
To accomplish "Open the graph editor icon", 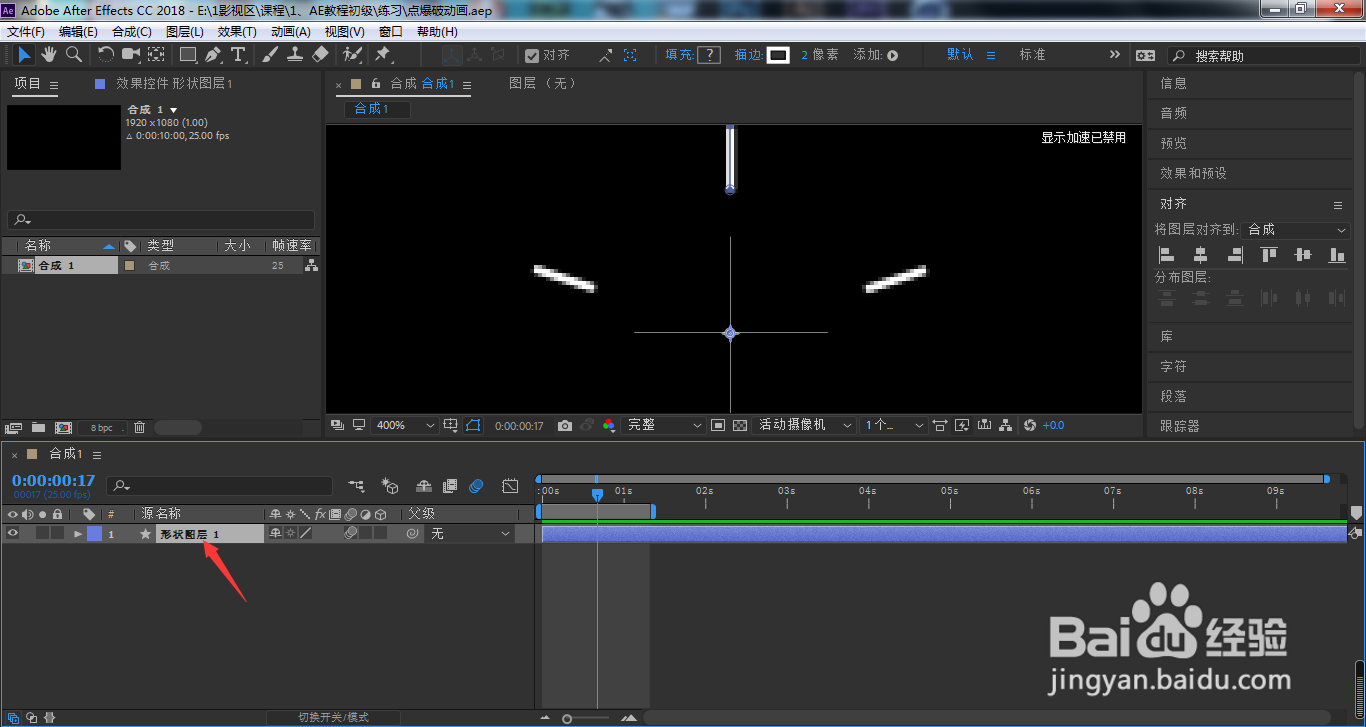I will click(510, 486).
